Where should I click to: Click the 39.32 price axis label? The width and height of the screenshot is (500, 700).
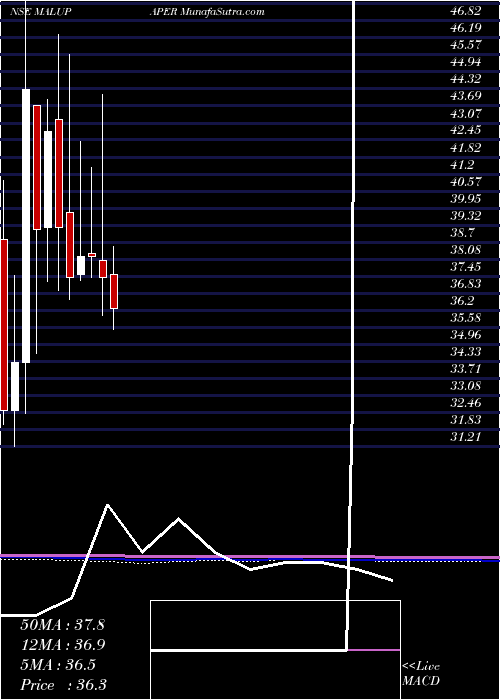click(465, 215)
